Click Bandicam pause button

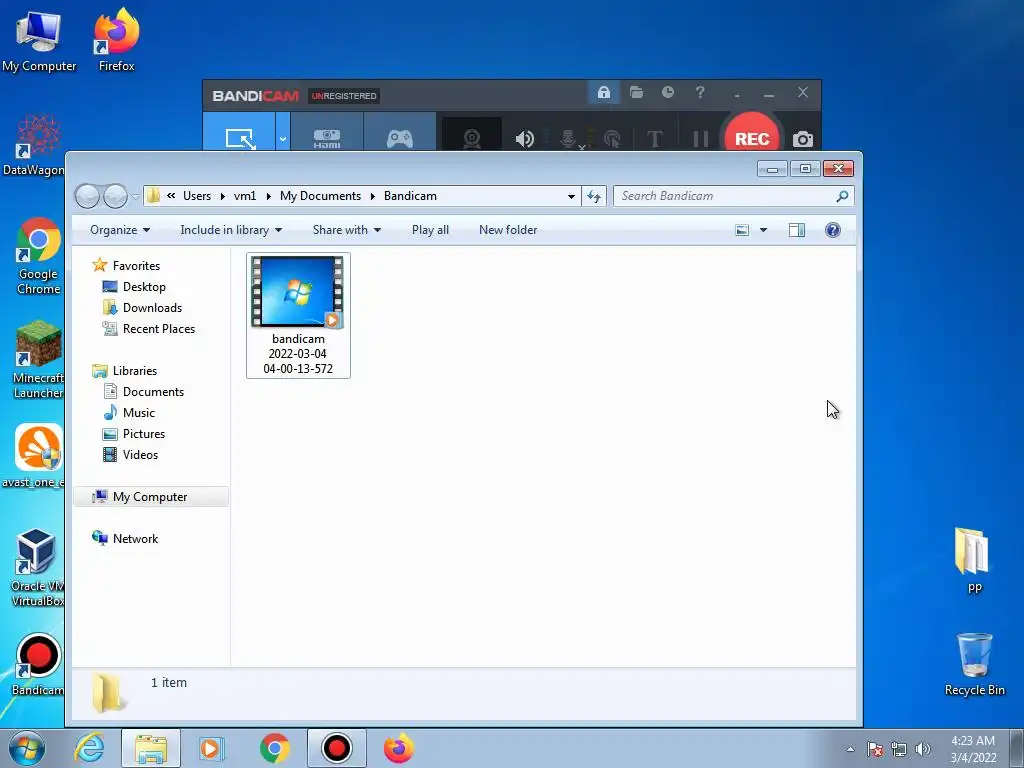tap(701, 138)
